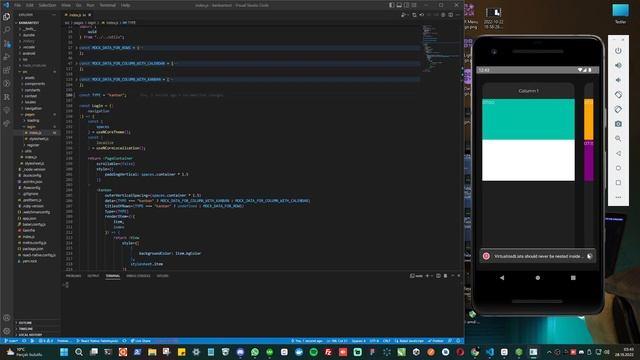Open stylesheet.js under the login folder

coord(39,139)
